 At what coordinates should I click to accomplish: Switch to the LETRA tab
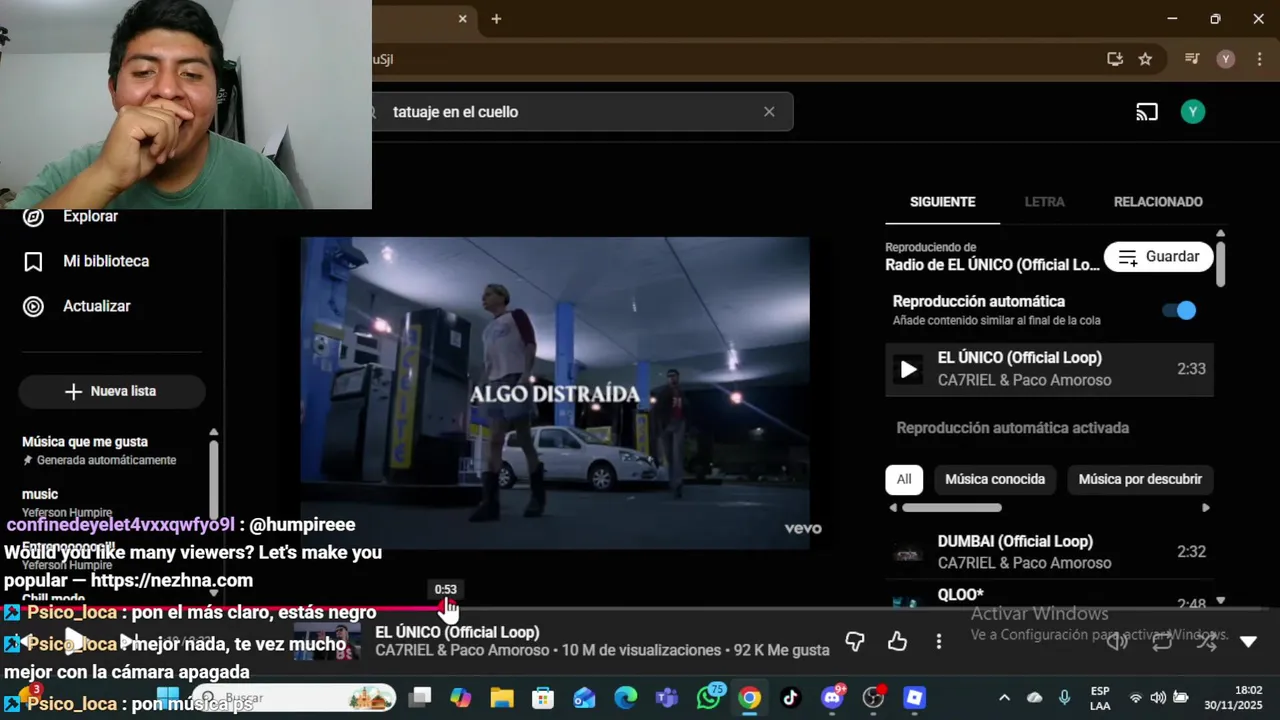[1044, 202]
